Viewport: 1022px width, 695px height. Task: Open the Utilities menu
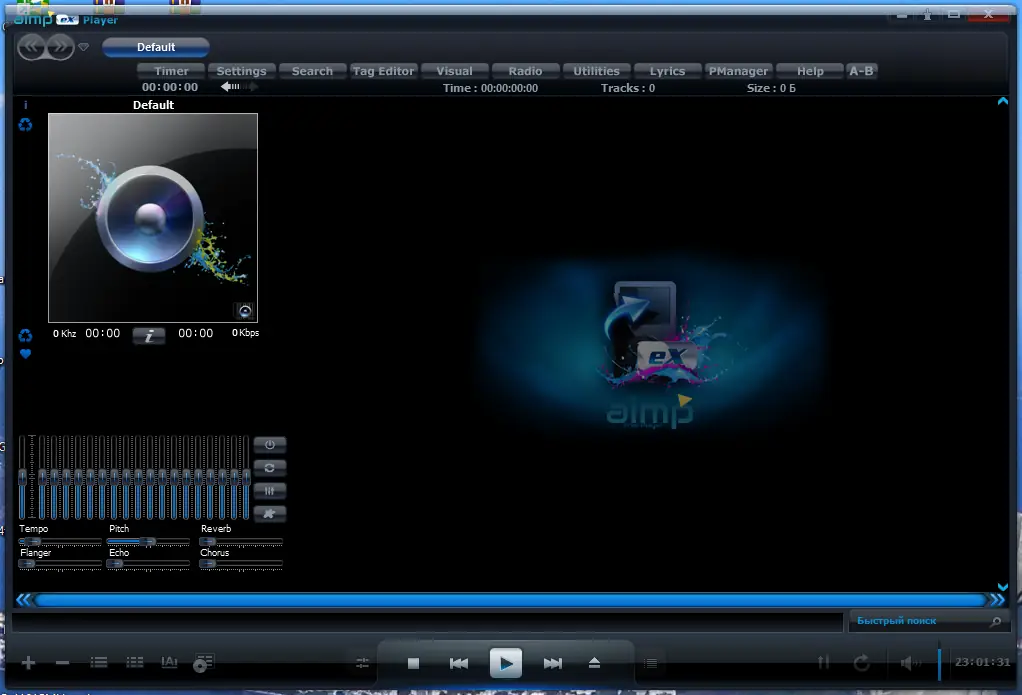click(x=596, y=71)
